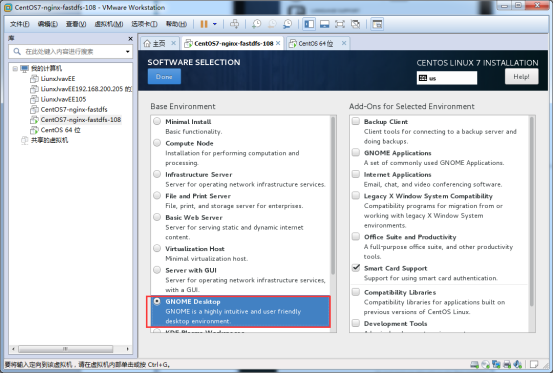
Task: Select the Minimal Install radio button
Action: click(157, 121)
